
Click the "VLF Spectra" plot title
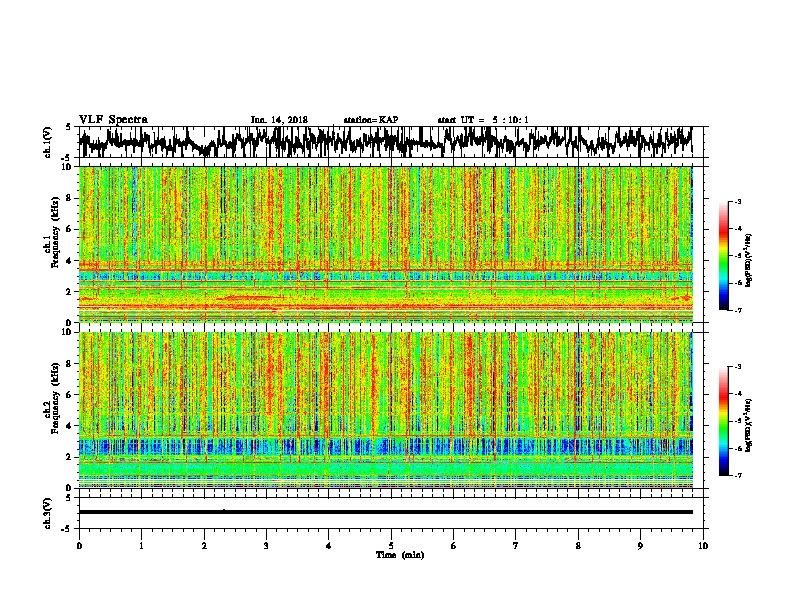point(113,120)
